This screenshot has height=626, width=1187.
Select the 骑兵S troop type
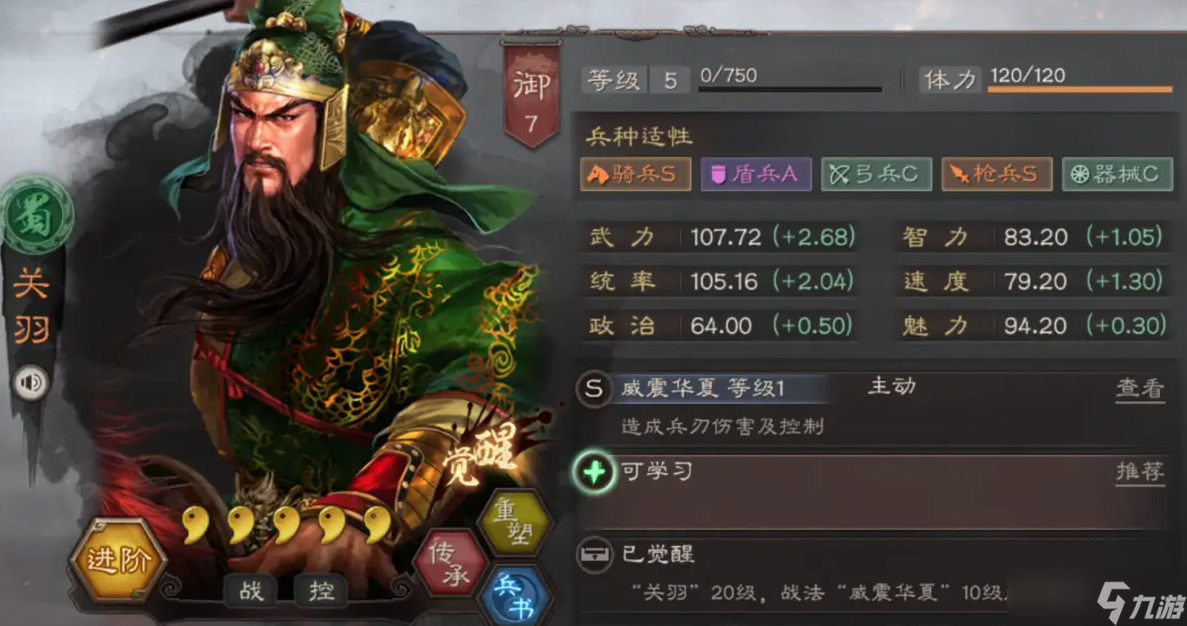(635, 175)
